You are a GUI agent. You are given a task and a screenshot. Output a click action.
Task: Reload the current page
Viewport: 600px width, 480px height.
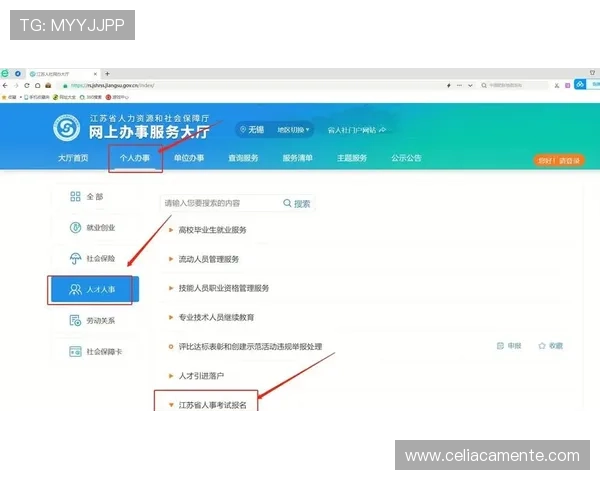pos(26,85)
